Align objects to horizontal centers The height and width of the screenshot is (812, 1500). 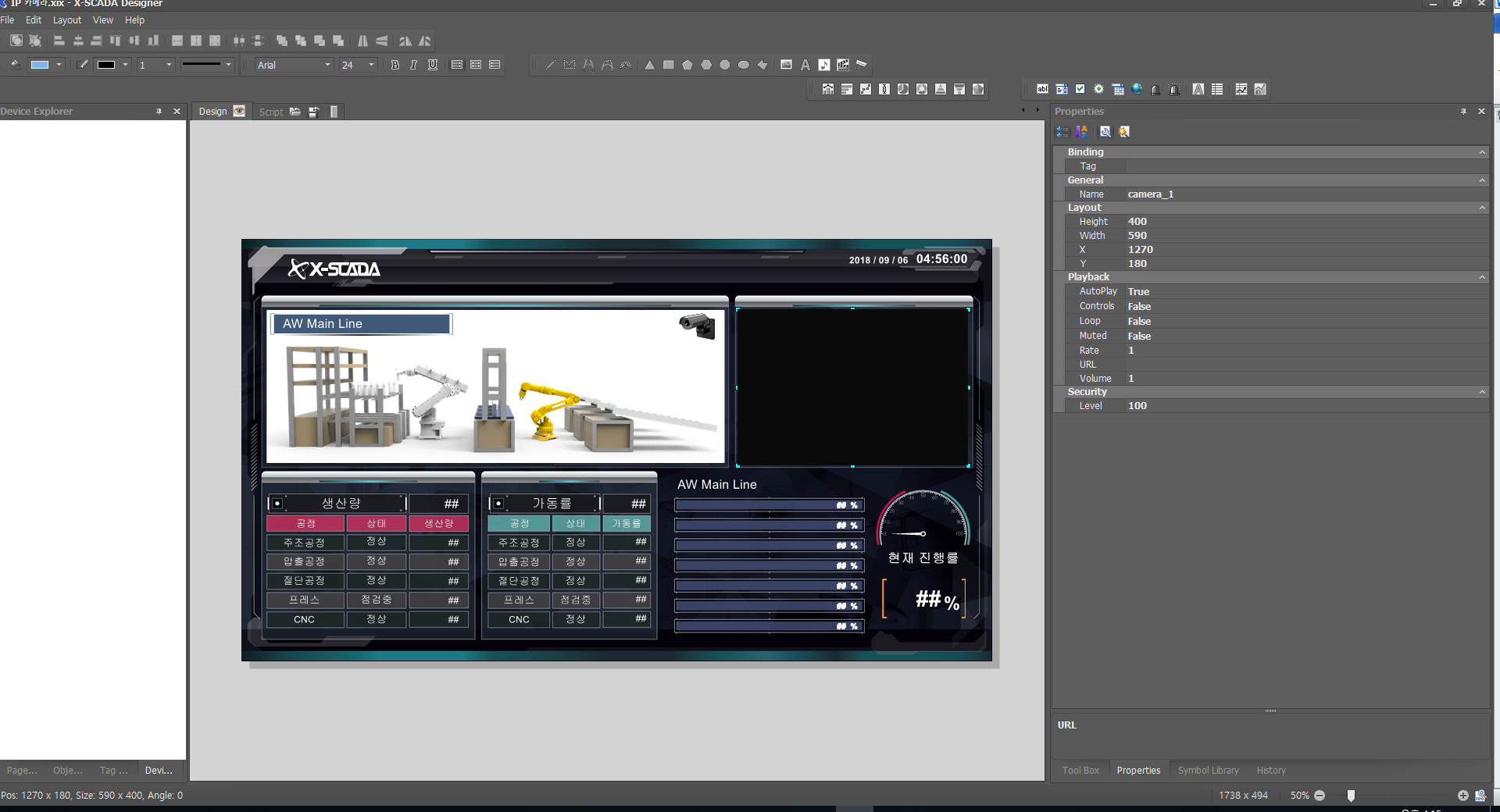tap(78, 41)
